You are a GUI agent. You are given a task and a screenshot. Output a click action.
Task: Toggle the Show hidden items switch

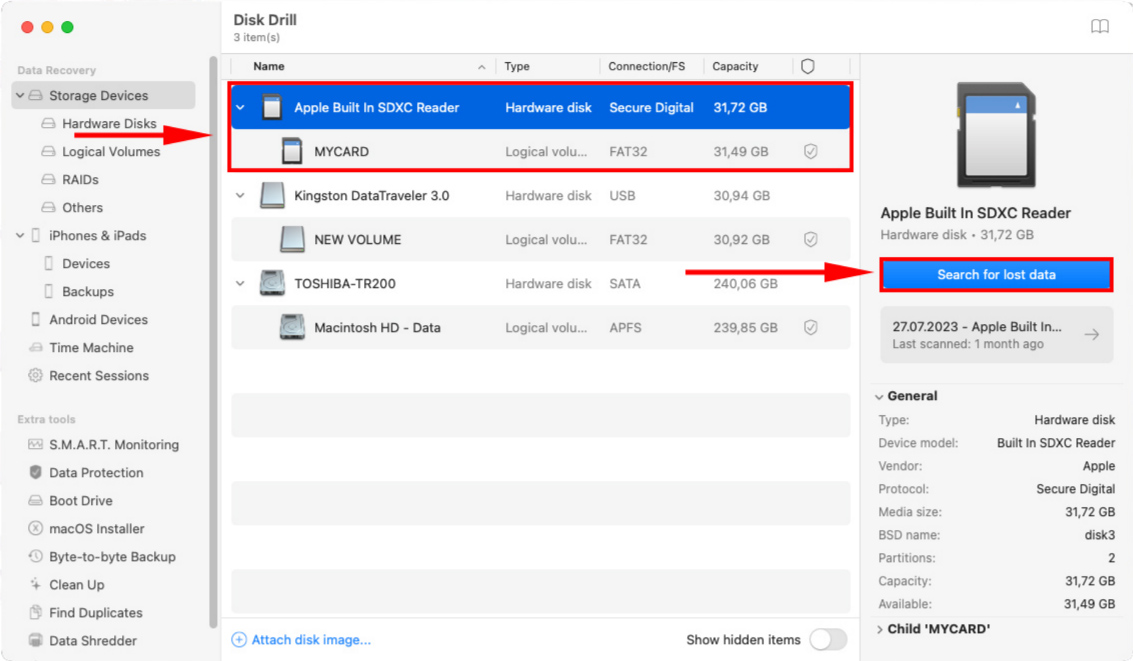point(828,639)
